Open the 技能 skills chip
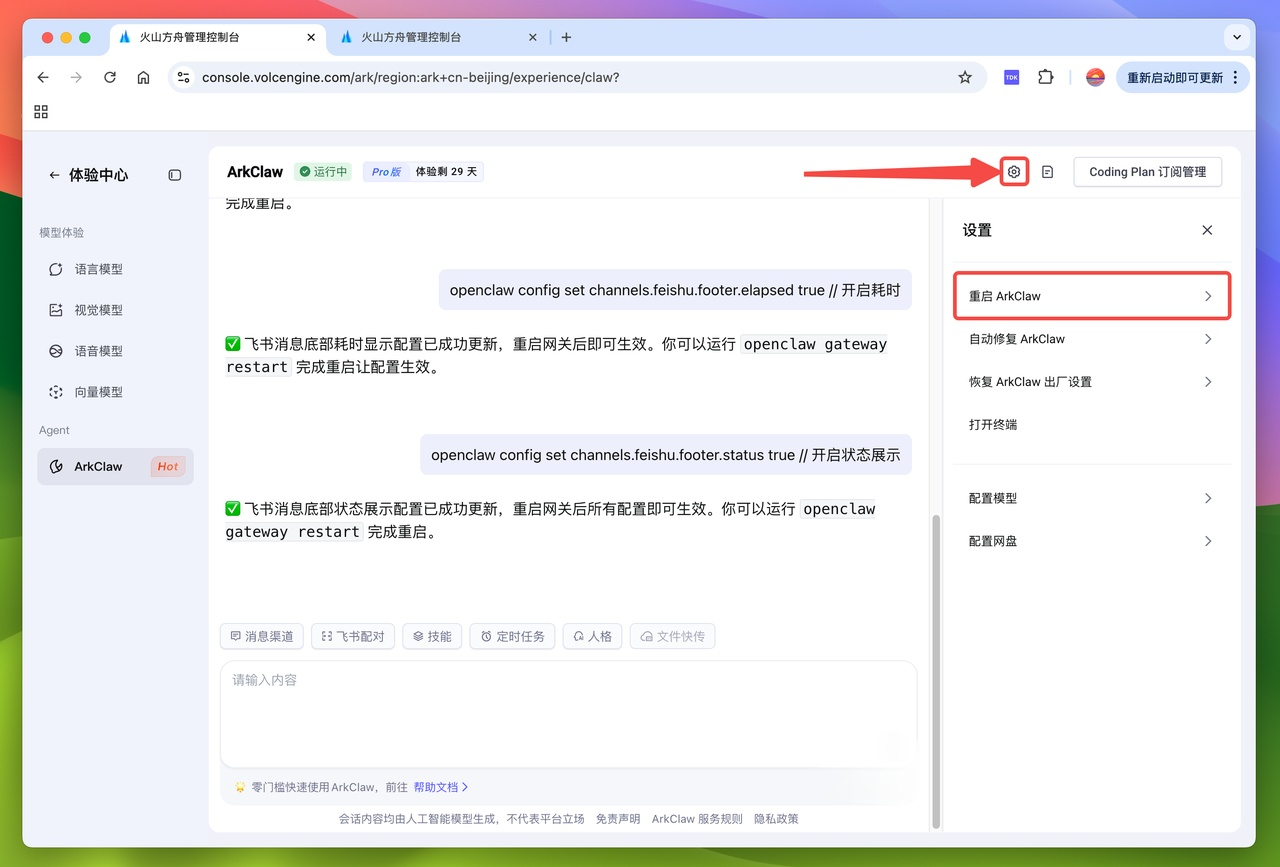The width and height of the screenshot is (1280, 867). 432,636
